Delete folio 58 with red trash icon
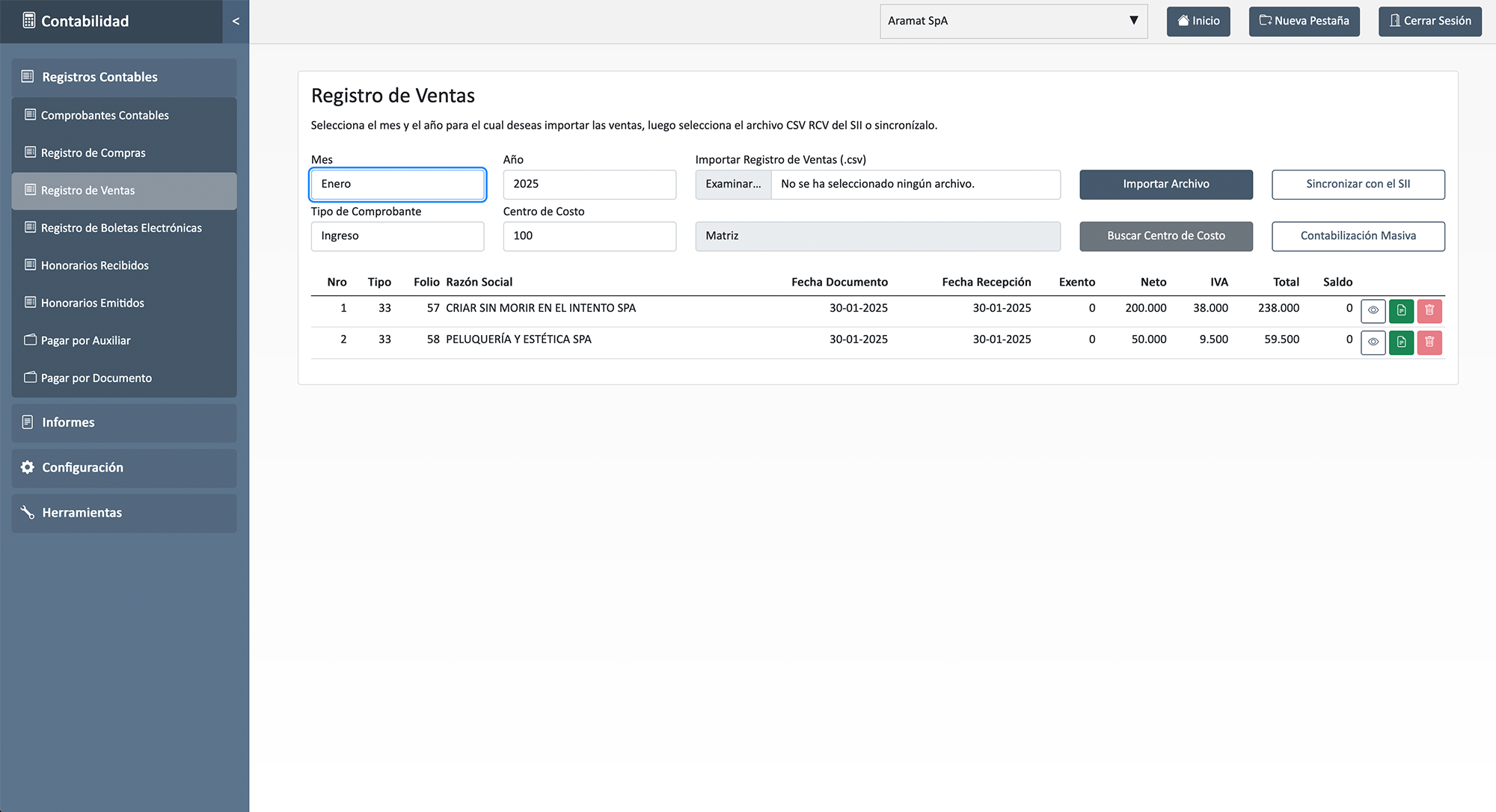1496x812 pixels. [1429, 342]
